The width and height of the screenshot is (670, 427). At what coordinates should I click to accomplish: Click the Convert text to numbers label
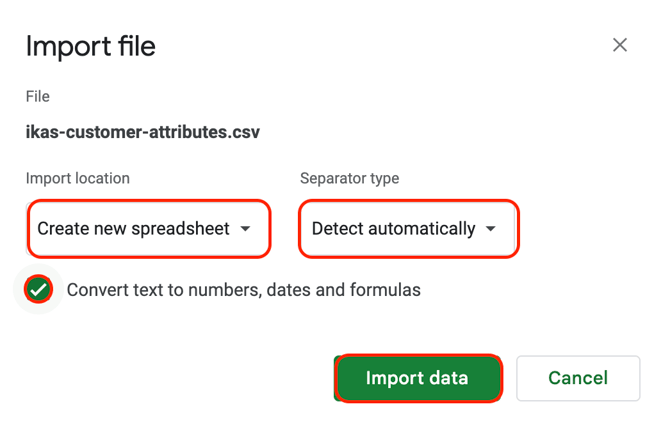coord(243,290)
